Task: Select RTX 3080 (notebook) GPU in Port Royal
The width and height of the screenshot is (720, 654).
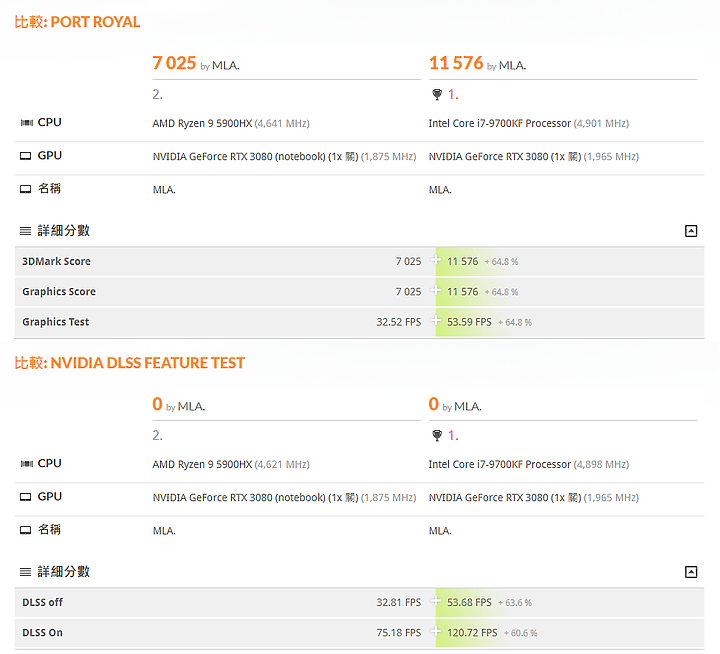Action: click(284, 157)
